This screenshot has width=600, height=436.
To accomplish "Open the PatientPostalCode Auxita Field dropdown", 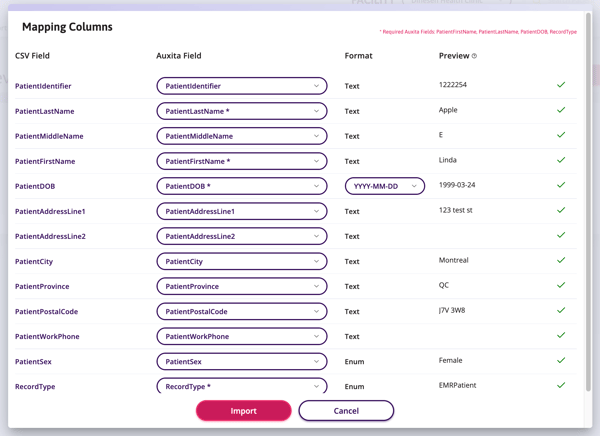I will pyautogui.click(x=242, y=312).
